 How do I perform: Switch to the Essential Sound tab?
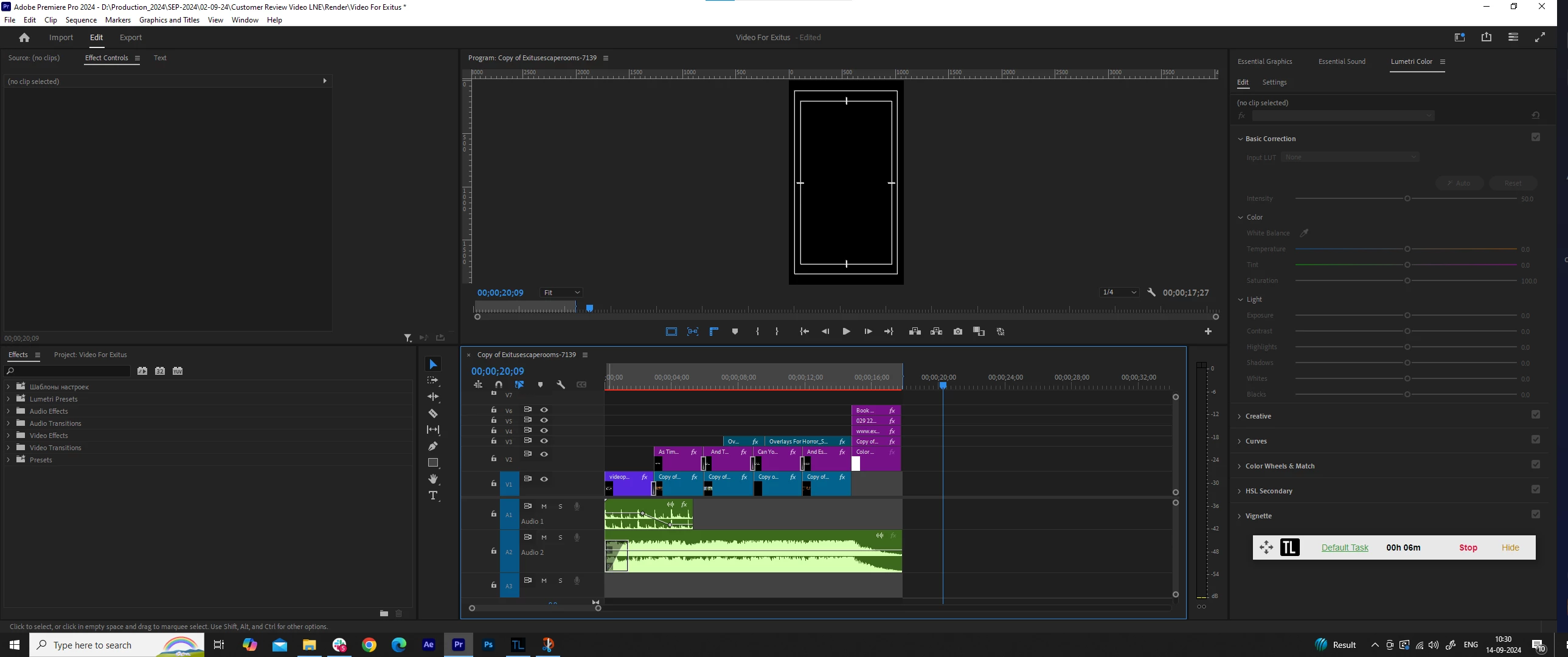(1341, 61)
